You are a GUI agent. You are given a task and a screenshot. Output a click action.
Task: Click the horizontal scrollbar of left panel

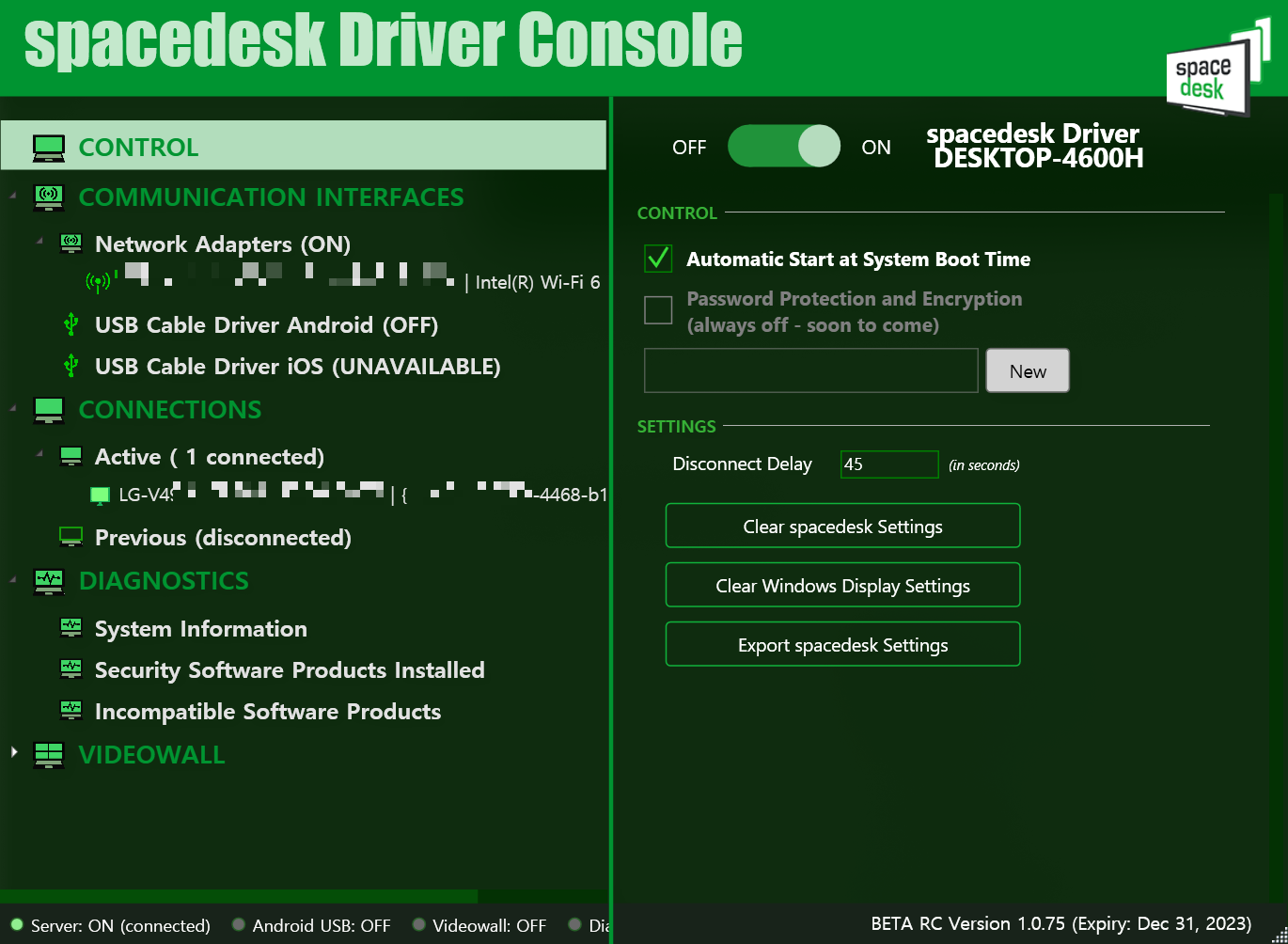[239, 896]
